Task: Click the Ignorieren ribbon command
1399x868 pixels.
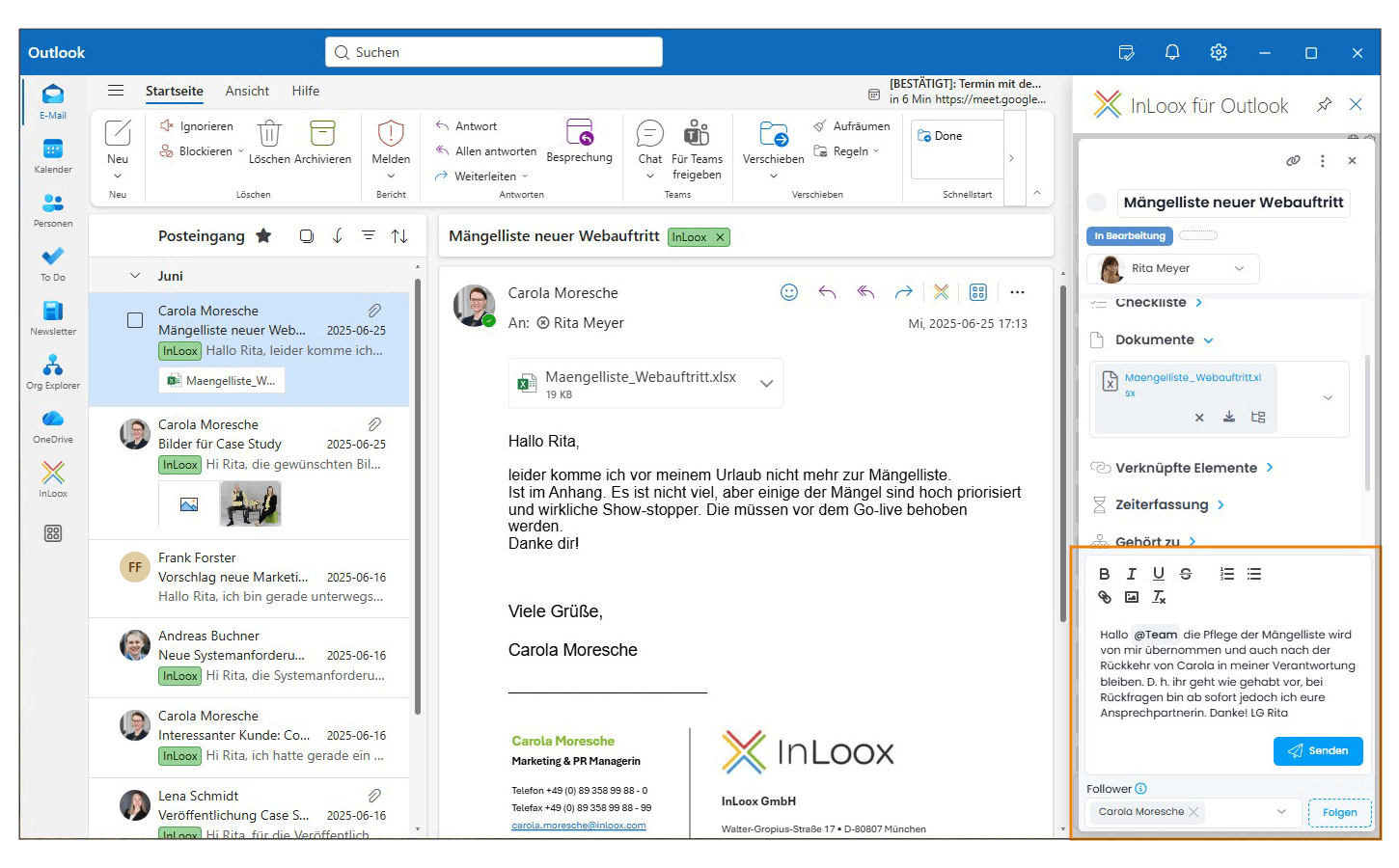Action: tap(196, 126)
